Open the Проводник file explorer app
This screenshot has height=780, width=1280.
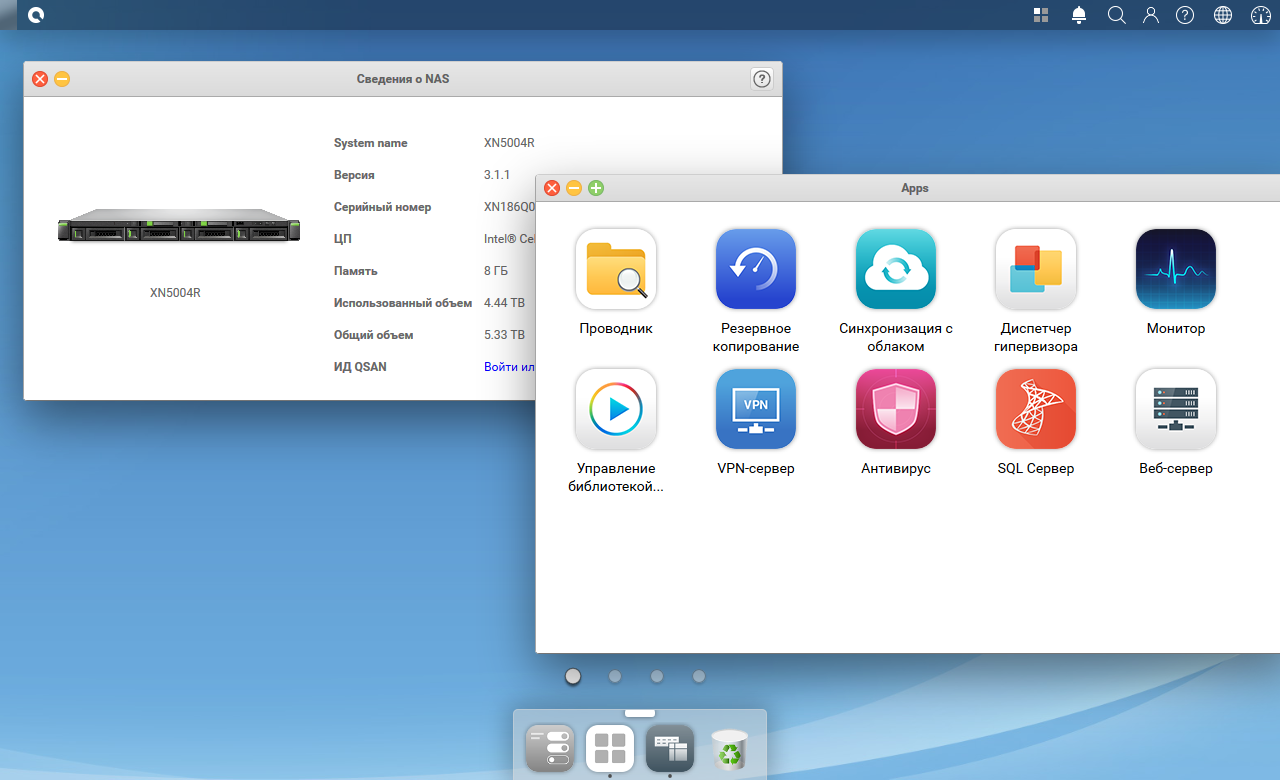pyautogui.click(x=616, y=269)
